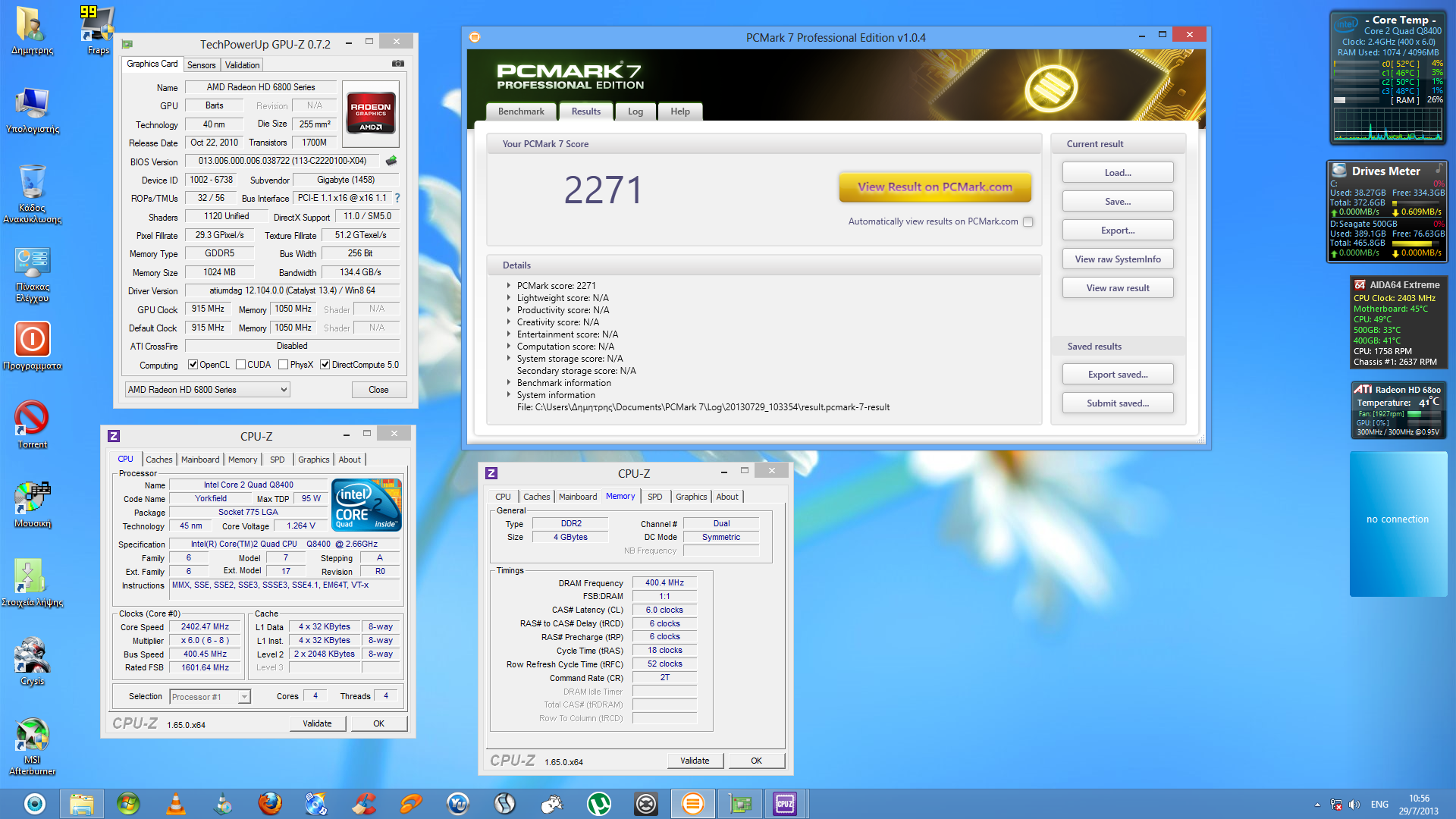
Task: Open the Fraps desktop shortcut
Action: [98, 30]
